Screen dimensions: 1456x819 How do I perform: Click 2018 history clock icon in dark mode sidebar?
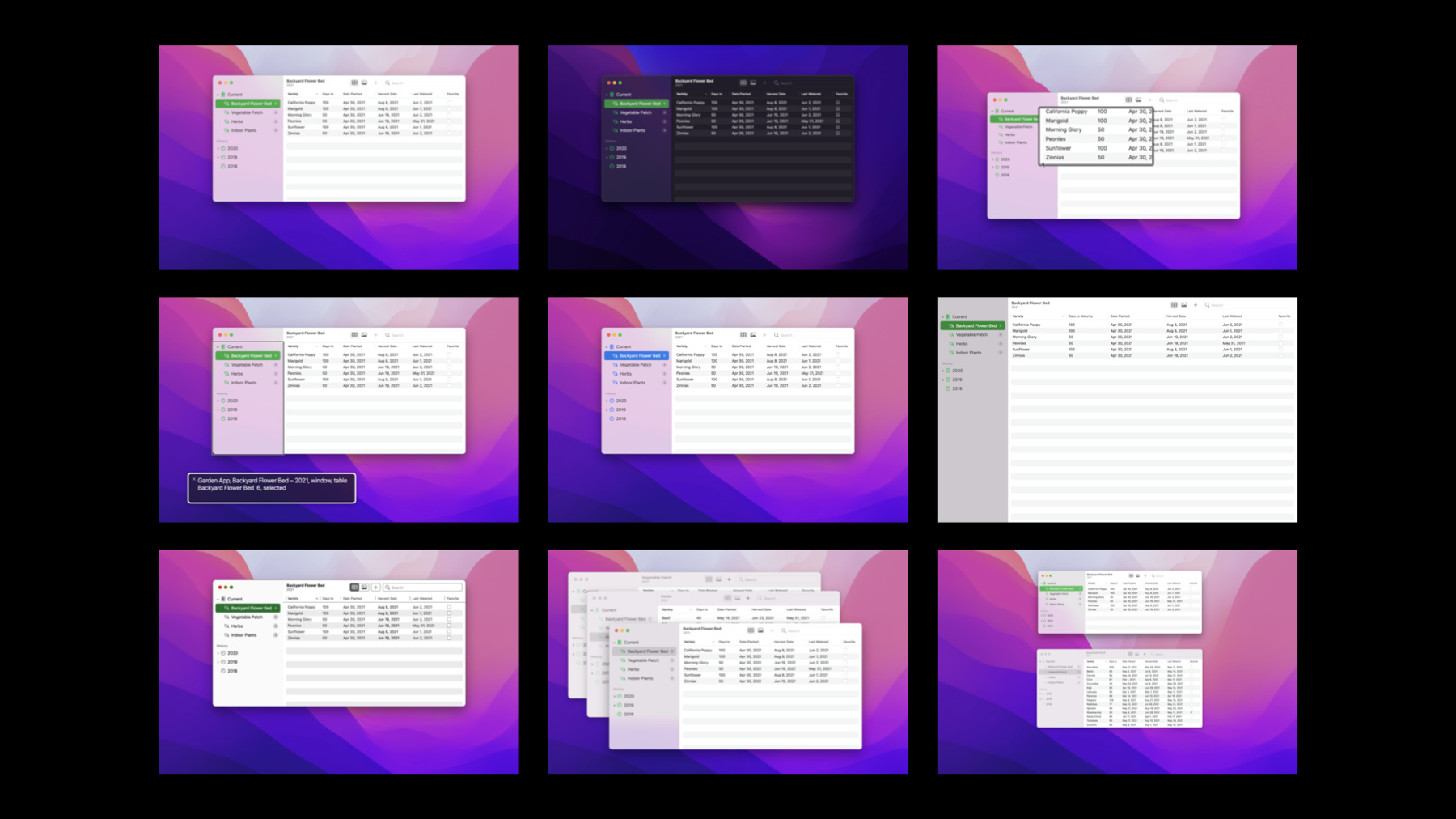pyautogui.click(x=612, y=167)
